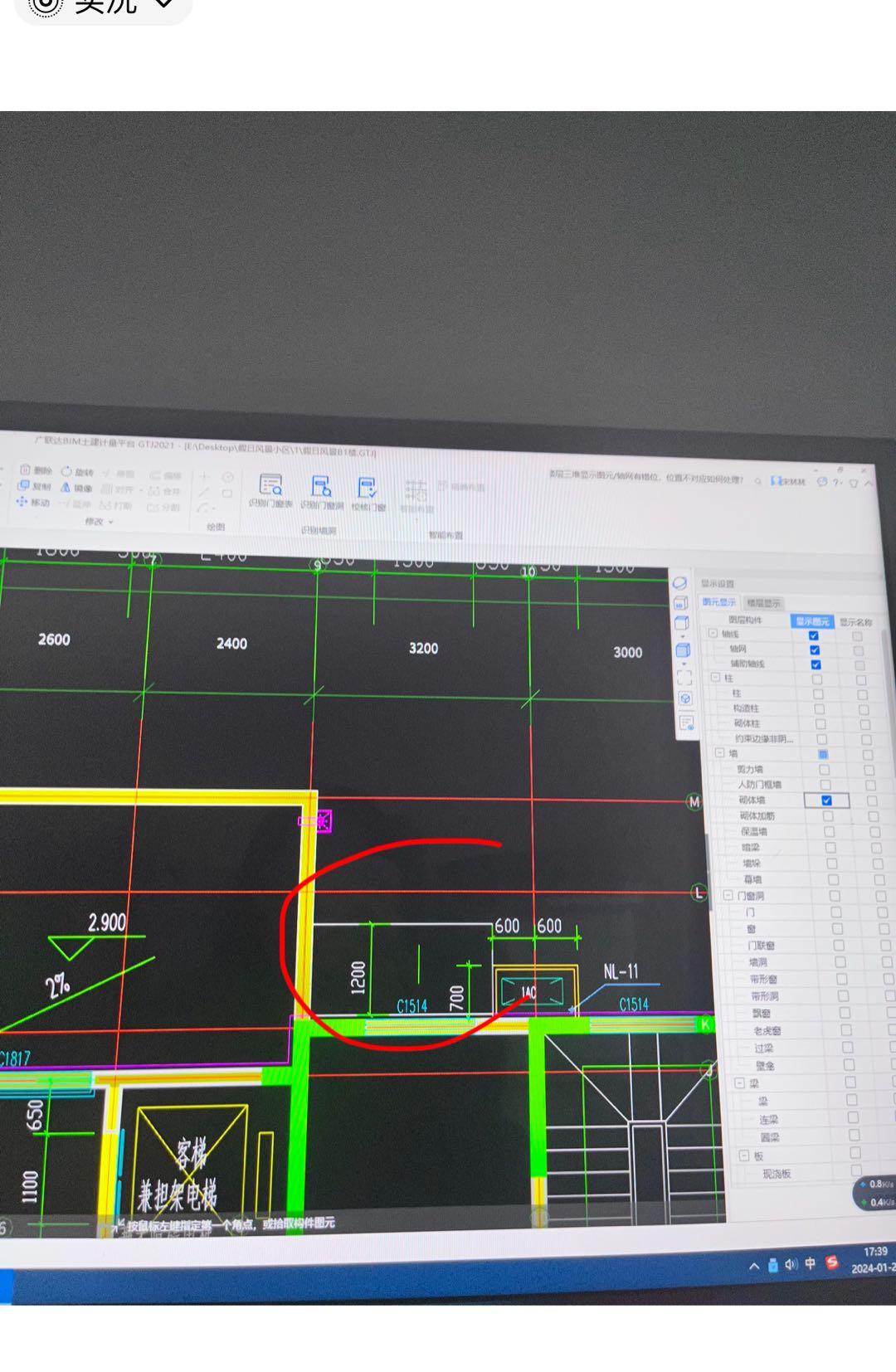Click the boxed cube icon in side toolbar
This screenshot has width=896, height=1372.
pos(685,698)
